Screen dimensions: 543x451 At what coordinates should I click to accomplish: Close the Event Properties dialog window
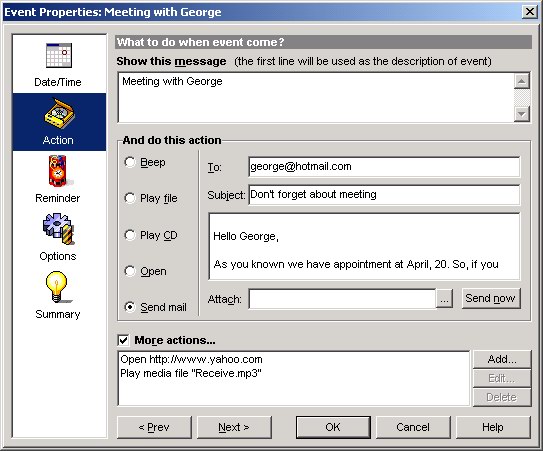529,12
